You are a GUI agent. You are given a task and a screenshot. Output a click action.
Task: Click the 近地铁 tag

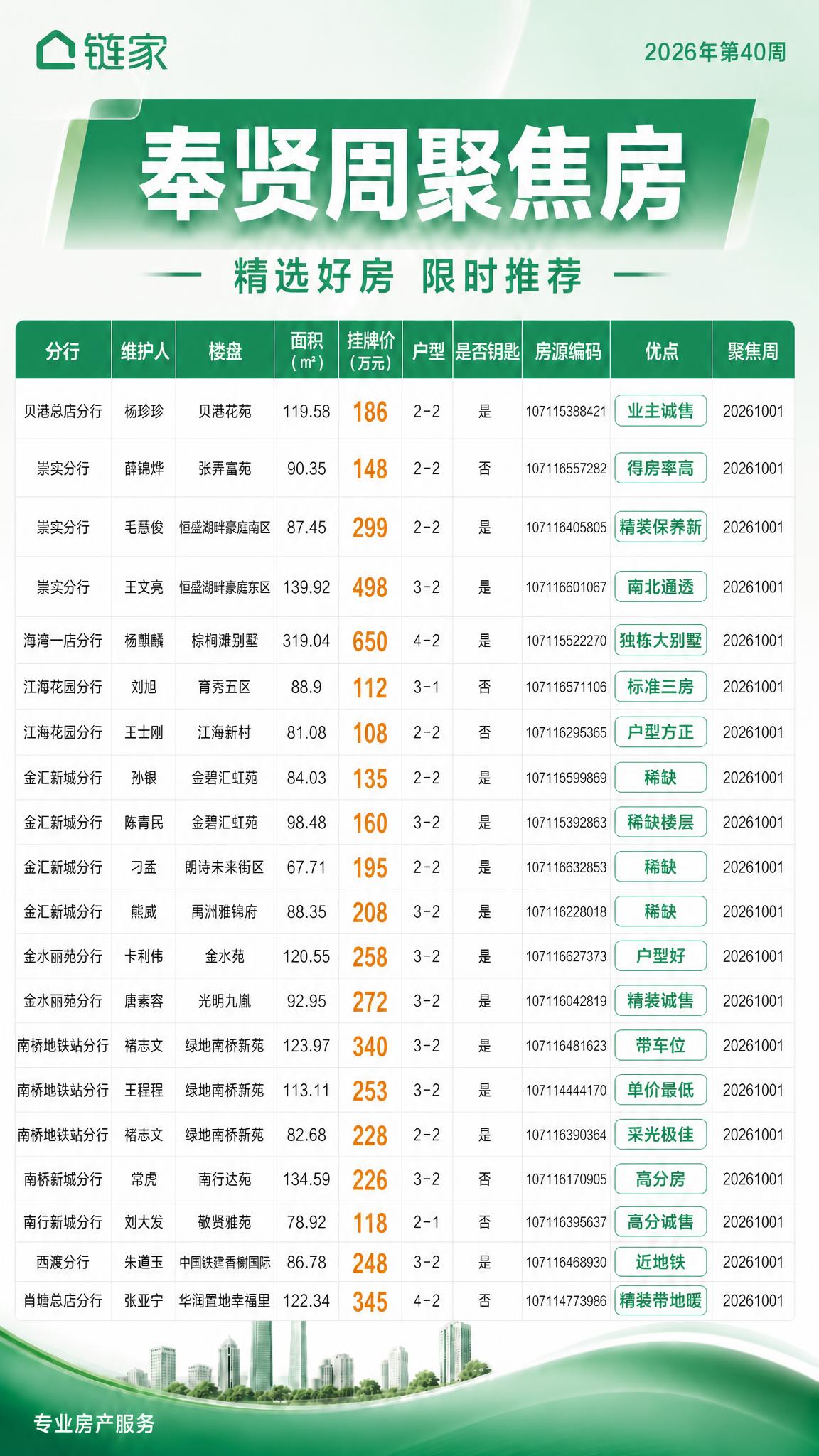click(x=660, y=1262)
